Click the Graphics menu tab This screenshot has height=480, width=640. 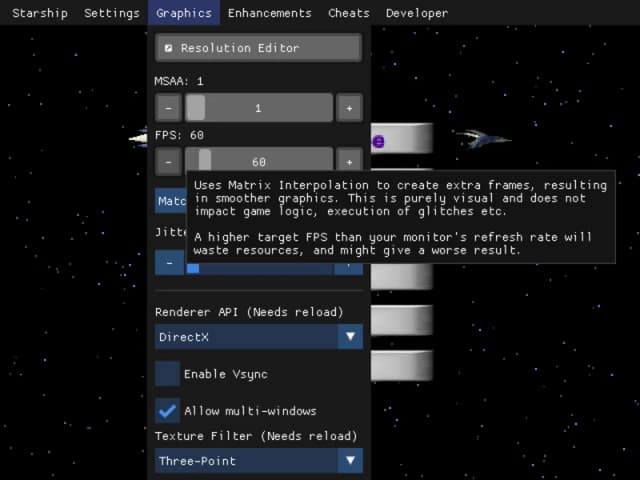(184, 13)
